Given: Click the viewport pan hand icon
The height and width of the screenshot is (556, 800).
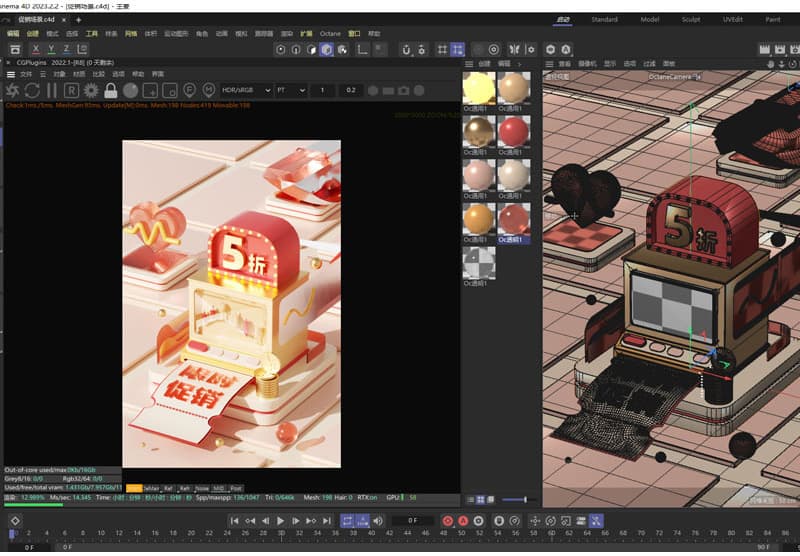Looking at the screenshot, I should [x=771, y=64].
